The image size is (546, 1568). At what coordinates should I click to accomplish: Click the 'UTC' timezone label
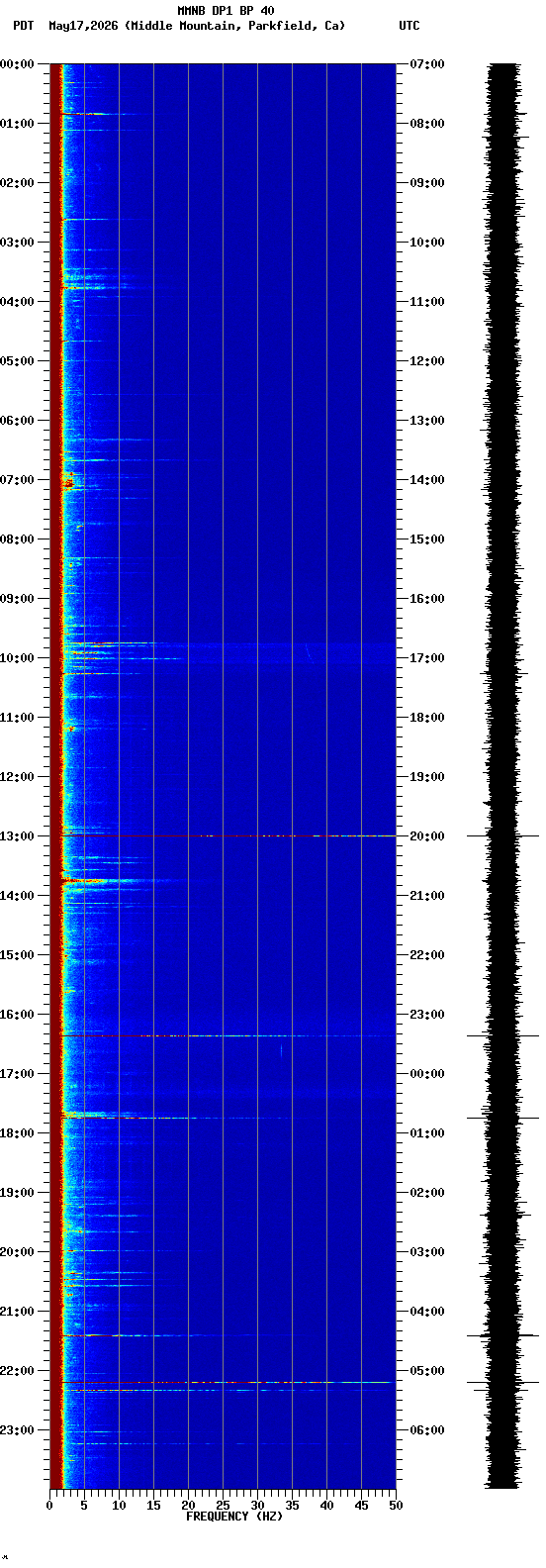tap(409, 26)
